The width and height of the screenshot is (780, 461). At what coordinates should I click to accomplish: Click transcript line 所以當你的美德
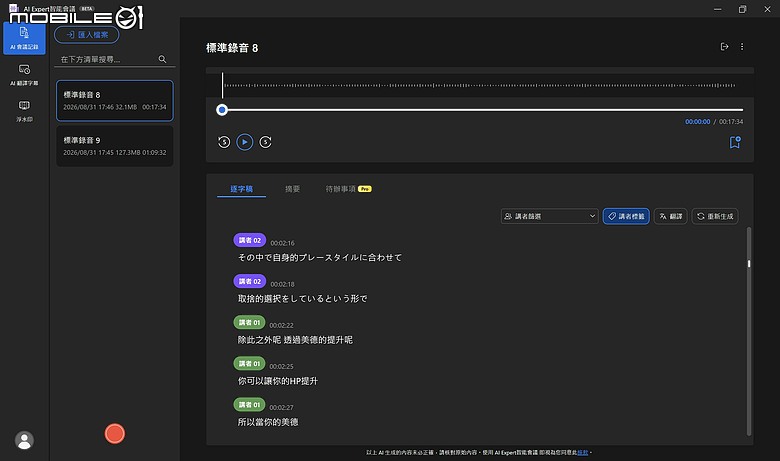click(268, 422)
